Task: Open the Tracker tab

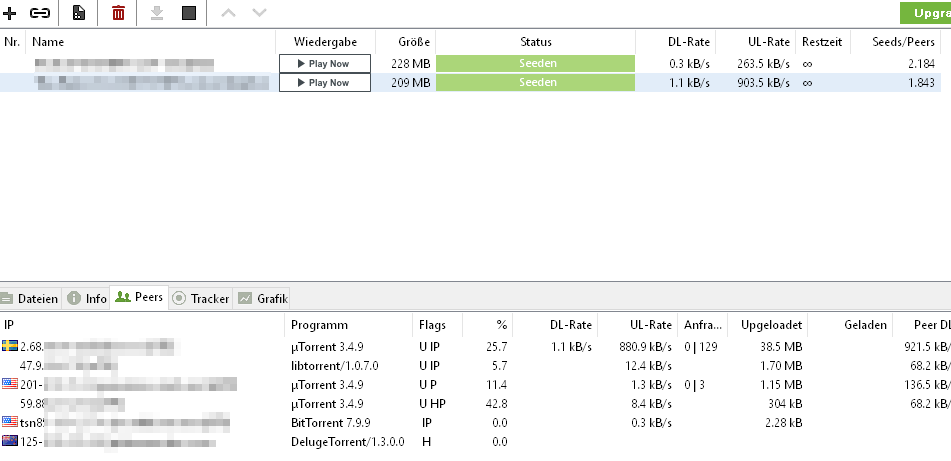Action: pyautogui.click(x=201, y=298)
